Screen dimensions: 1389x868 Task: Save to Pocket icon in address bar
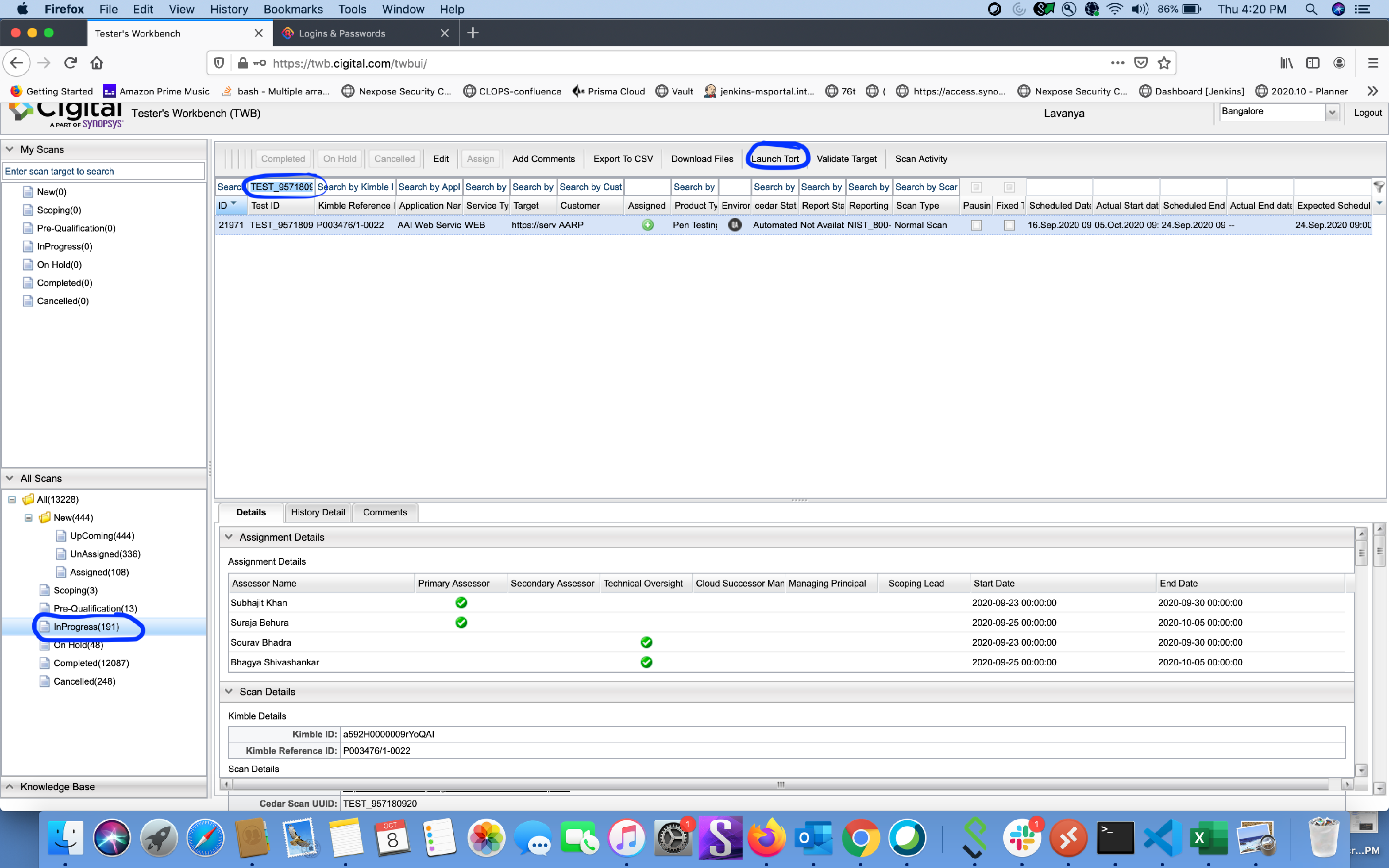point(1140,63)
